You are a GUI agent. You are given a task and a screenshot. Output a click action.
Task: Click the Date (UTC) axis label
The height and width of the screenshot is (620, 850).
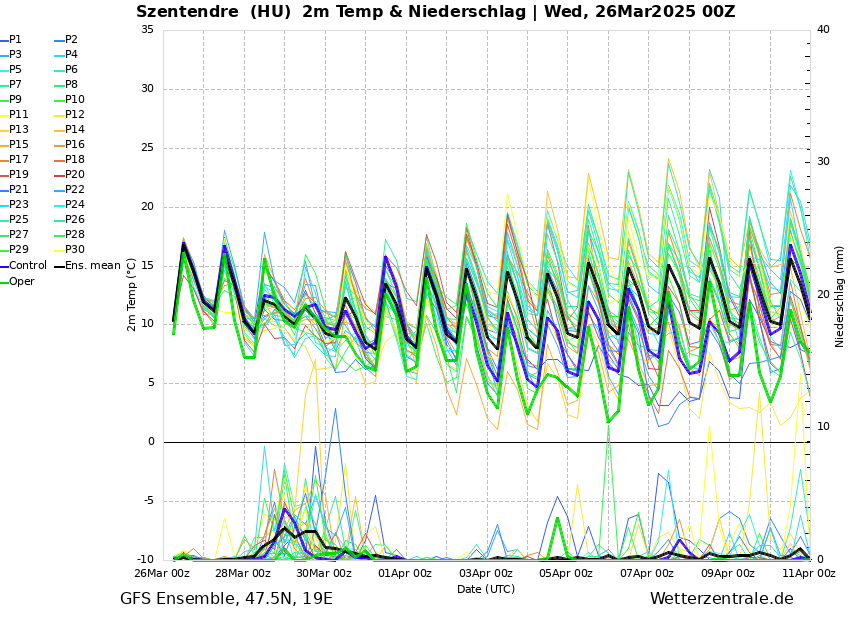pyautogui.click(x=486, y=590)
